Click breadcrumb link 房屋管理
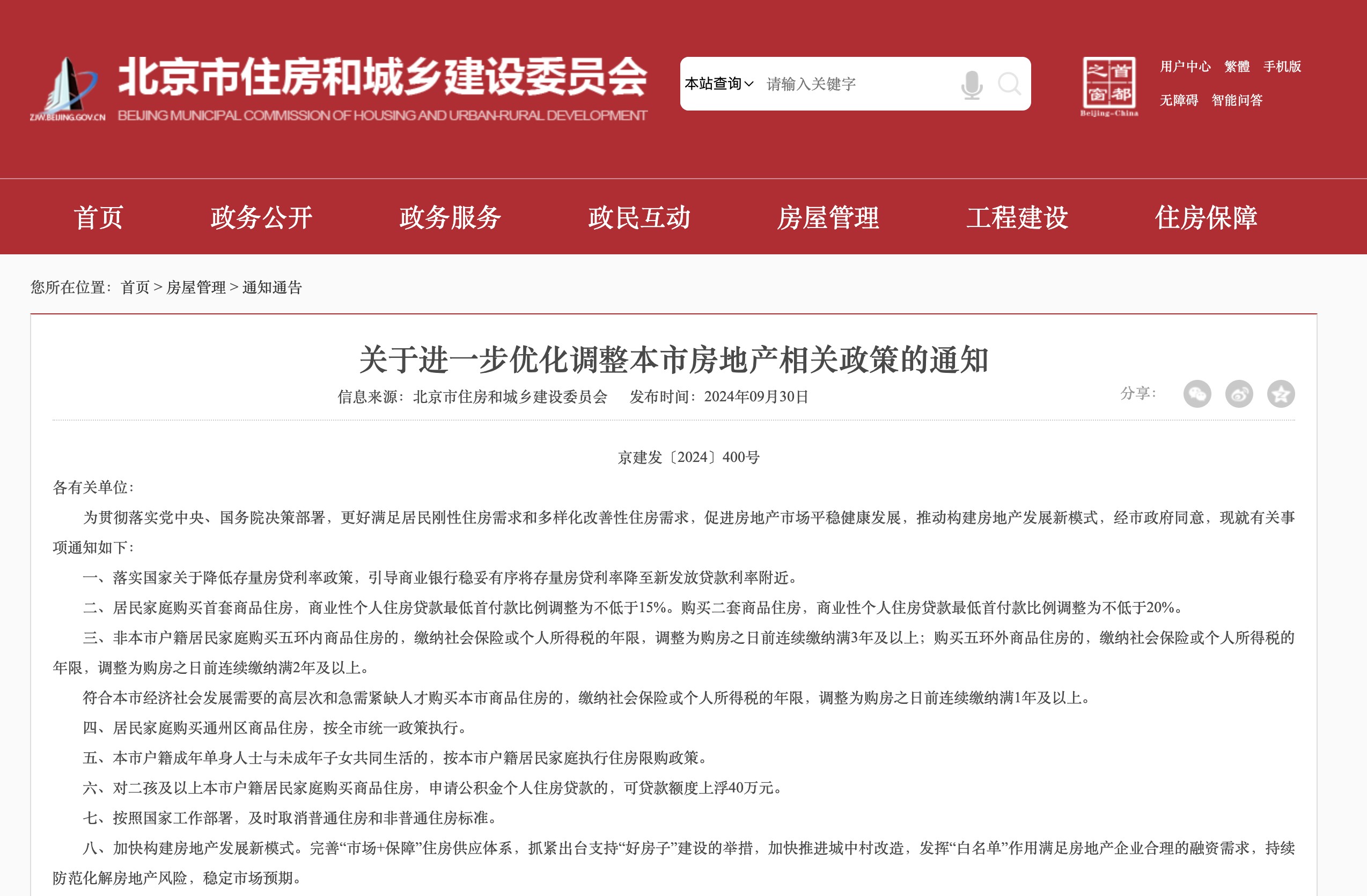1367x896 pixels. coord(196,287)
